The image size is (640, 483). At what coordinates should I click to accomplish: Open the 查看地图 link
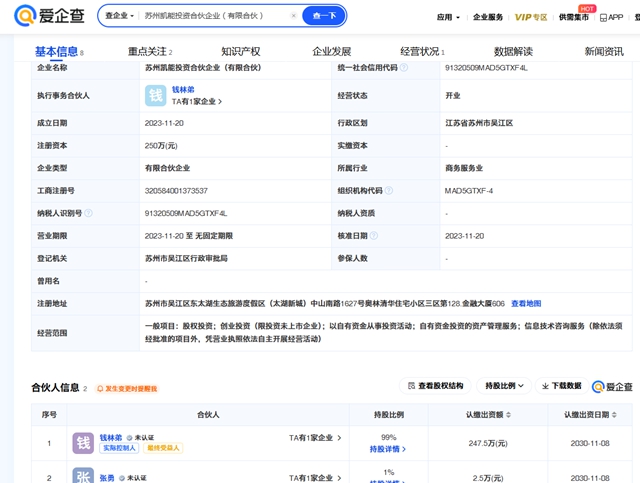526,303
